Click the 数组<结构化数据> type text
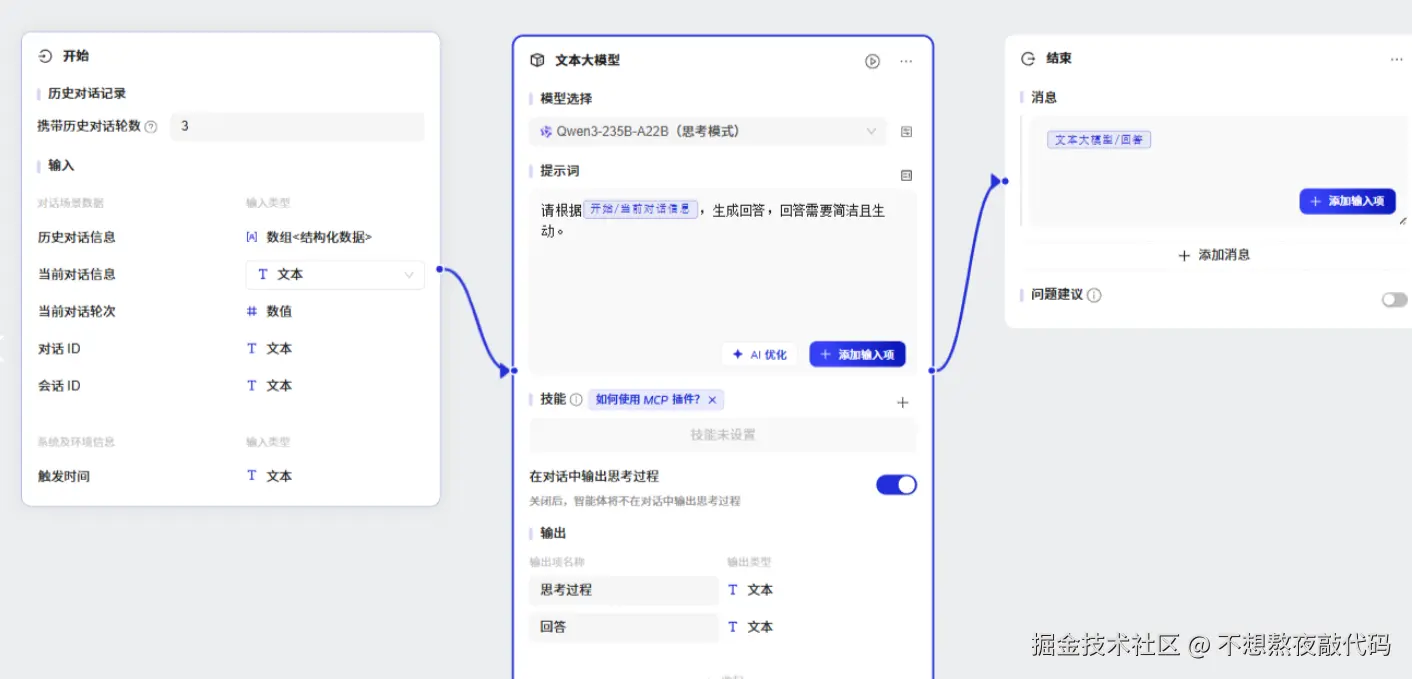1412x679 pixels. click(319, 237)
